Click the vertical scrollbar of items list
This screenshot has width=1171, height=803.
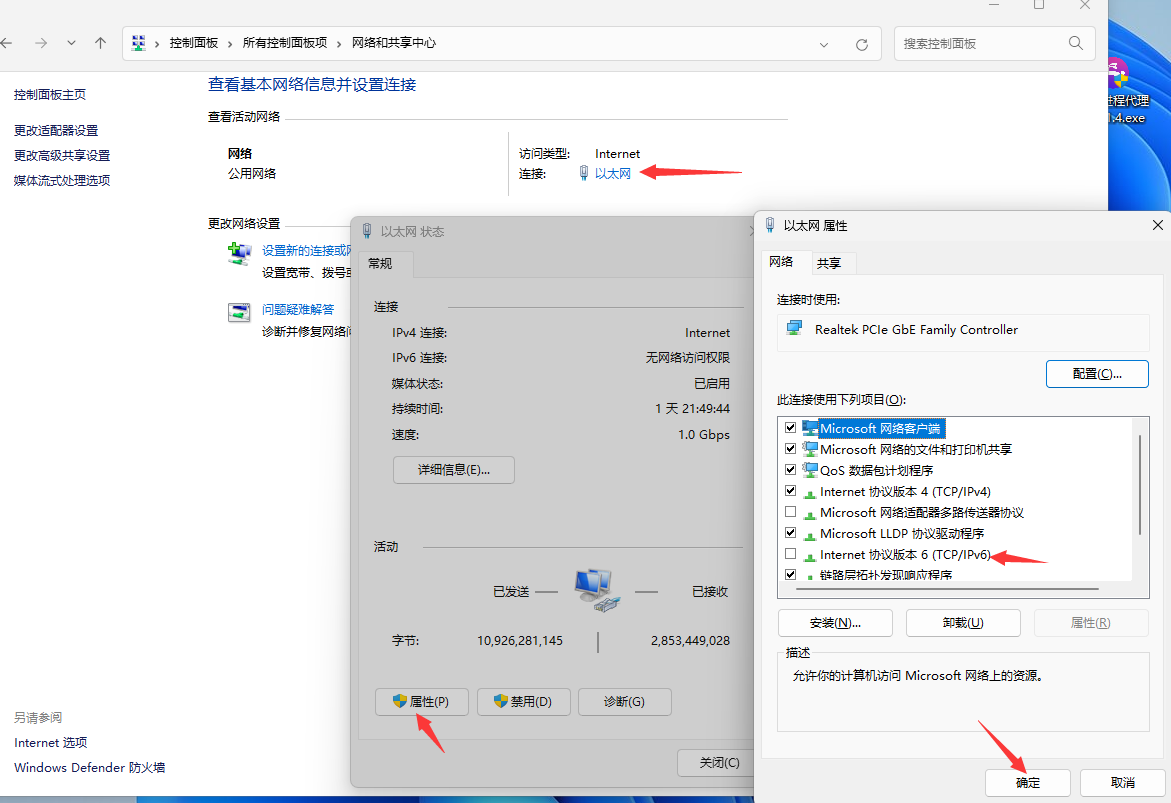(1140, 486)
